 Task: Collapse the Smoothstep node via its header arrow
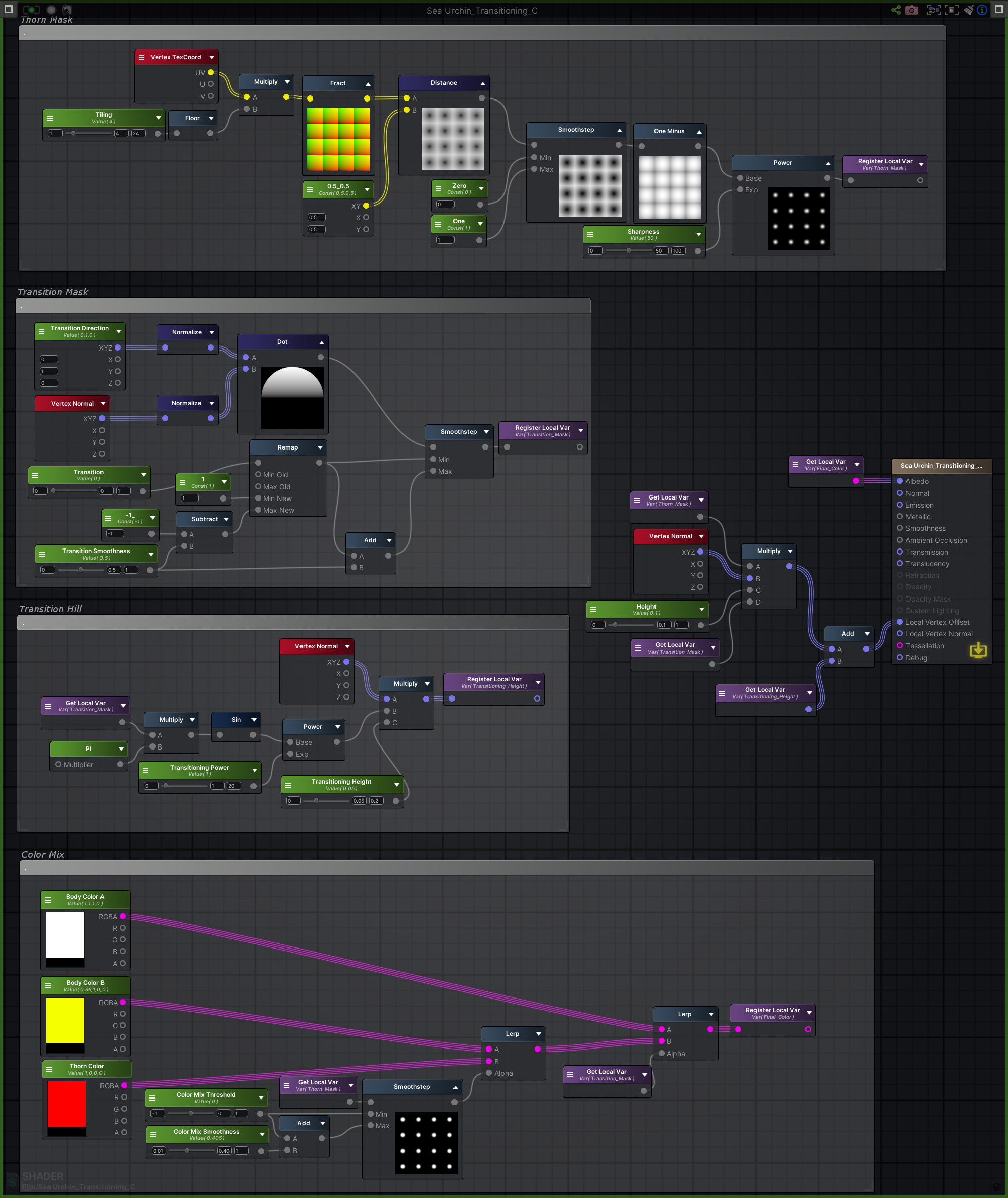pyautogui.click(x=620, y=130)
